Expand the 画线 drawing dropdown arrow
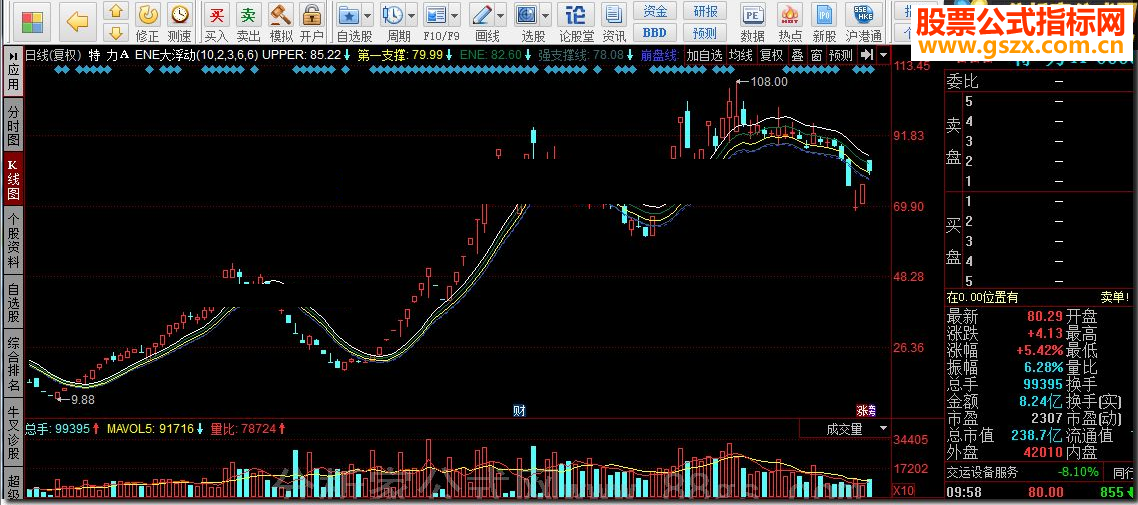The image size is (1138, 505). pos(501,15)
